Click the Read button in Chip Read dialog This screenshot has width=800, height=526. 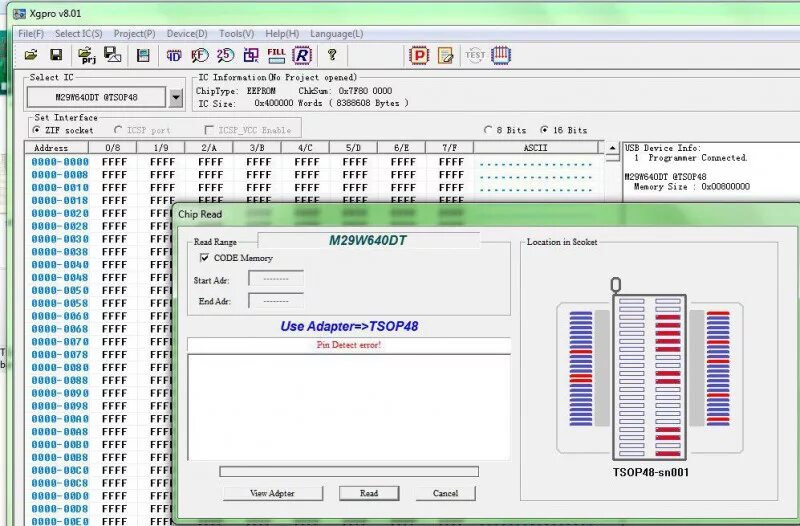[x=369, y=493]
